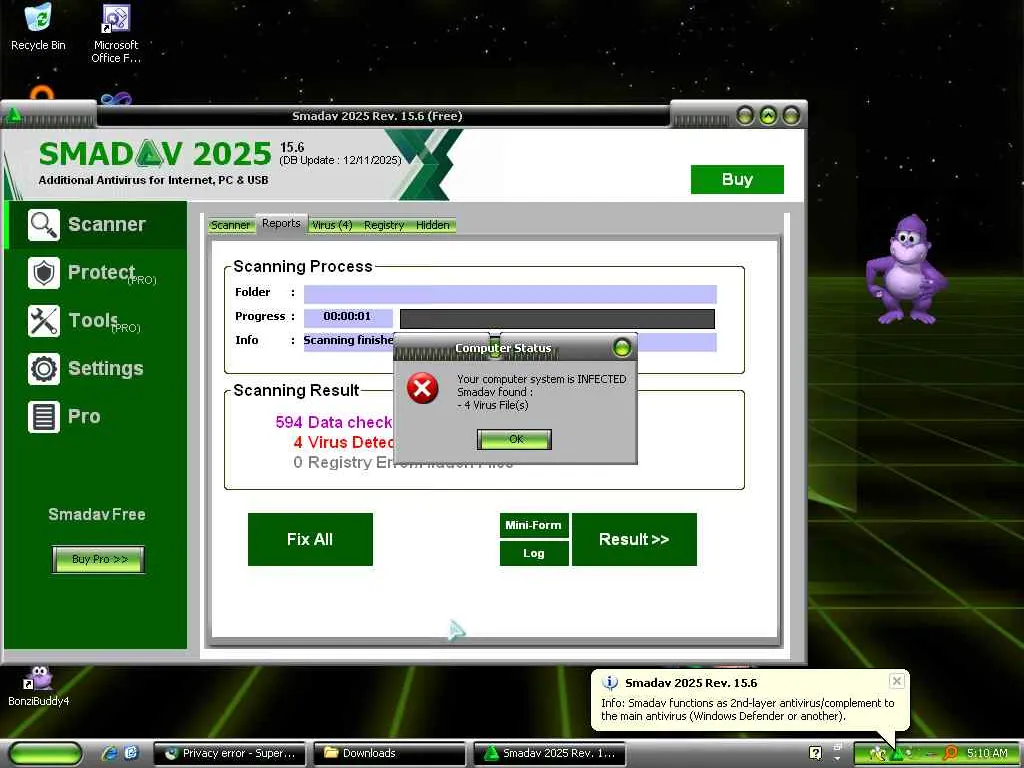Open the Tools wrench icon

(44, 321)
